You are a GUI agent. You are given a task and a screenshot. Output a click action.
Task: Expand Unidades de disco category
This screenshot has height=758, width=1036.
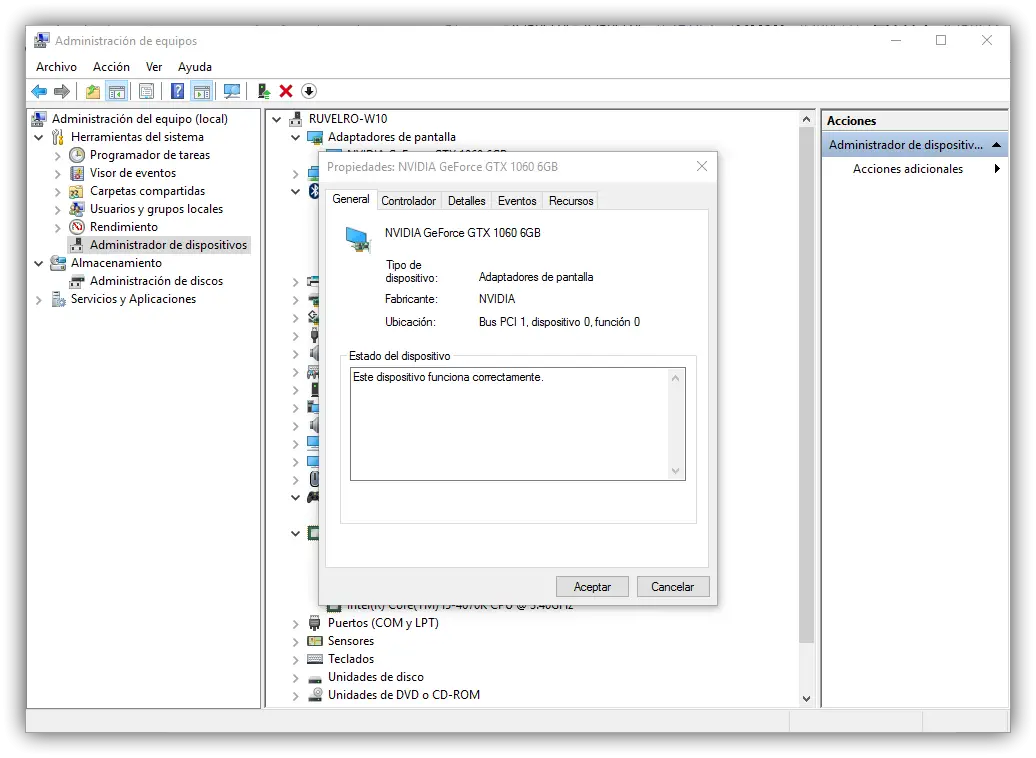[295, 677]
